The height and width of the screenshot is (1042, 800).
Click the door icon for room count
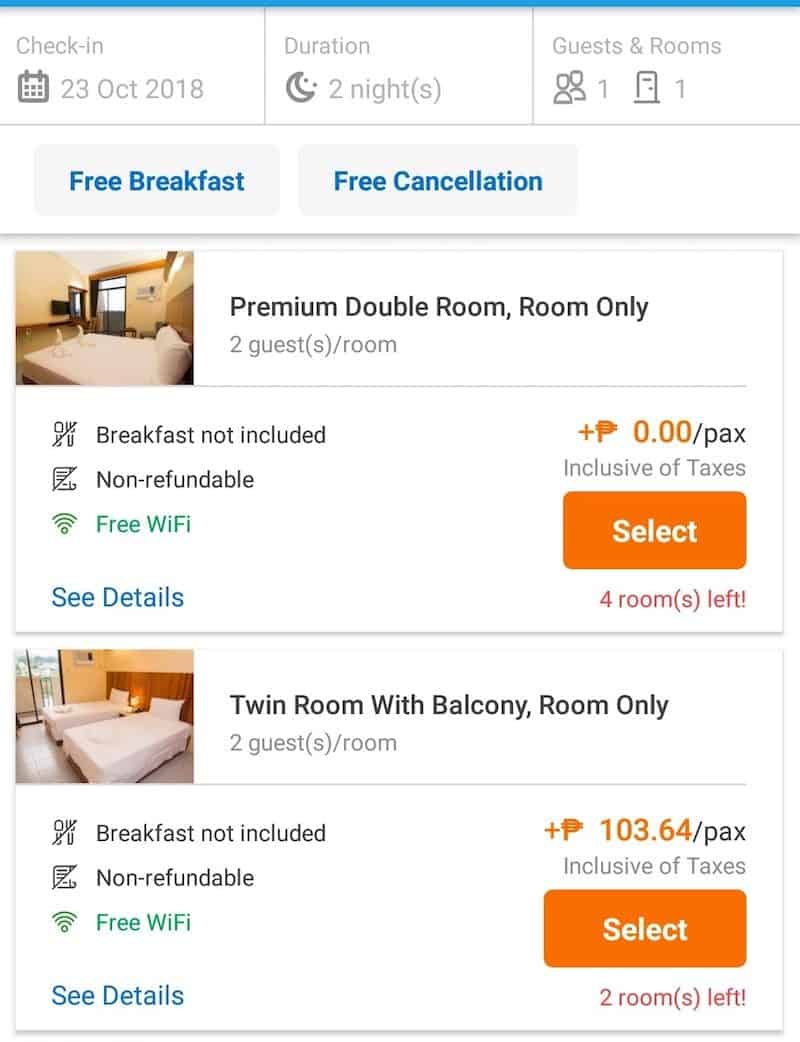coord(647,89)
